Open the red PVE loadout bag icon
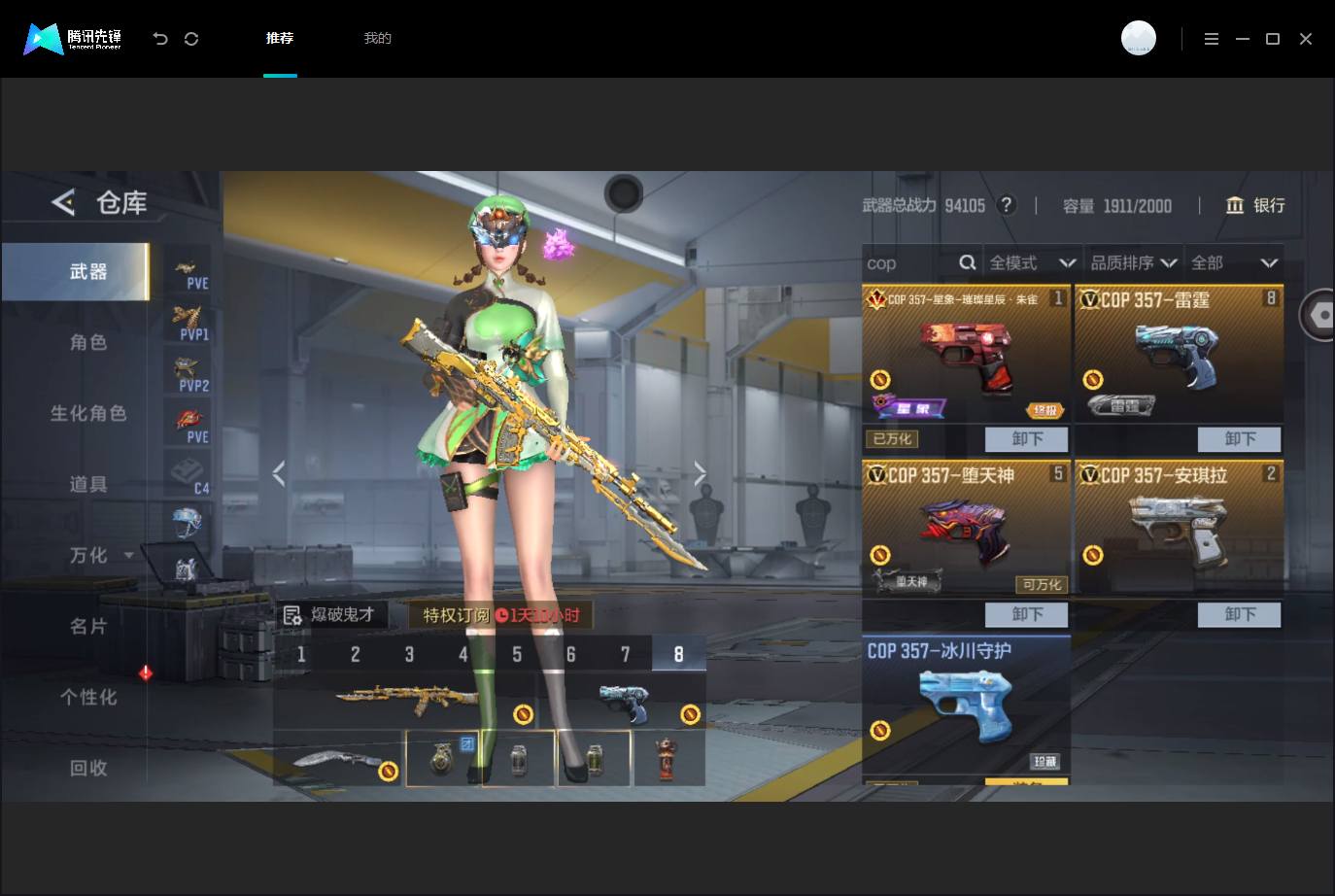 [x=188, y=426]
